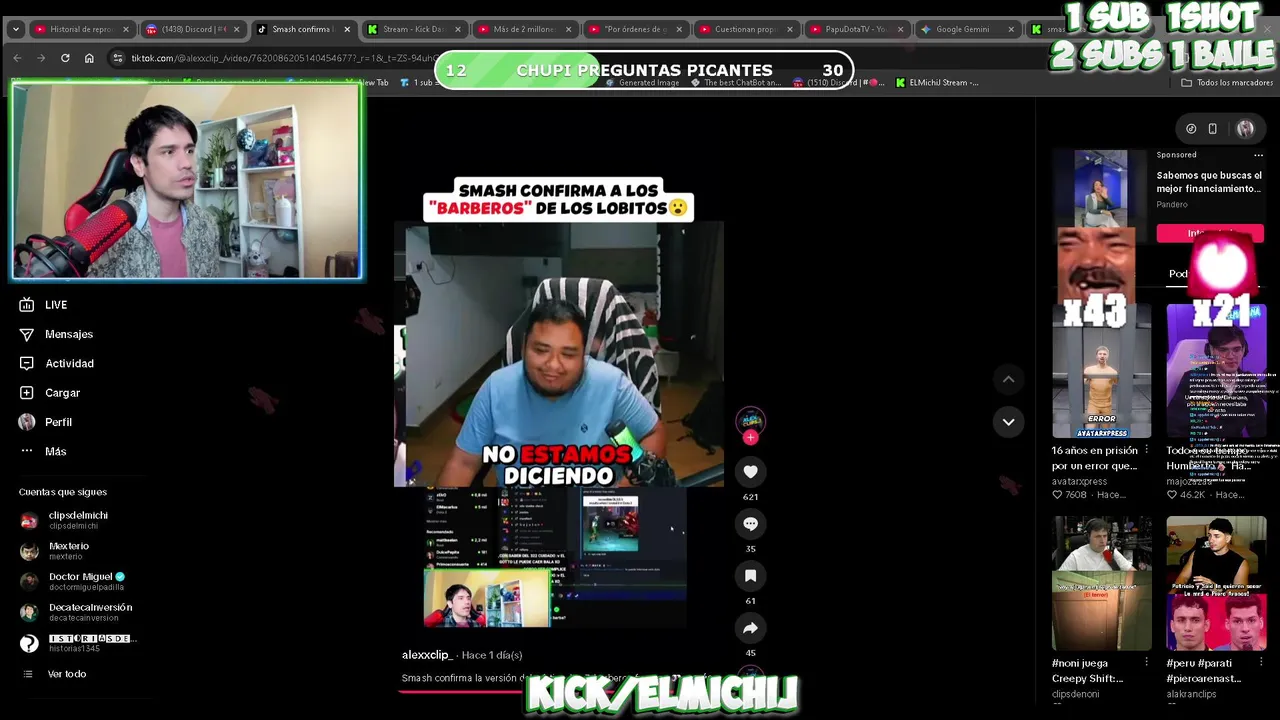Open the creator avatar beside the video
Screen dimensions: 1280x720
[x=751, y=421]
